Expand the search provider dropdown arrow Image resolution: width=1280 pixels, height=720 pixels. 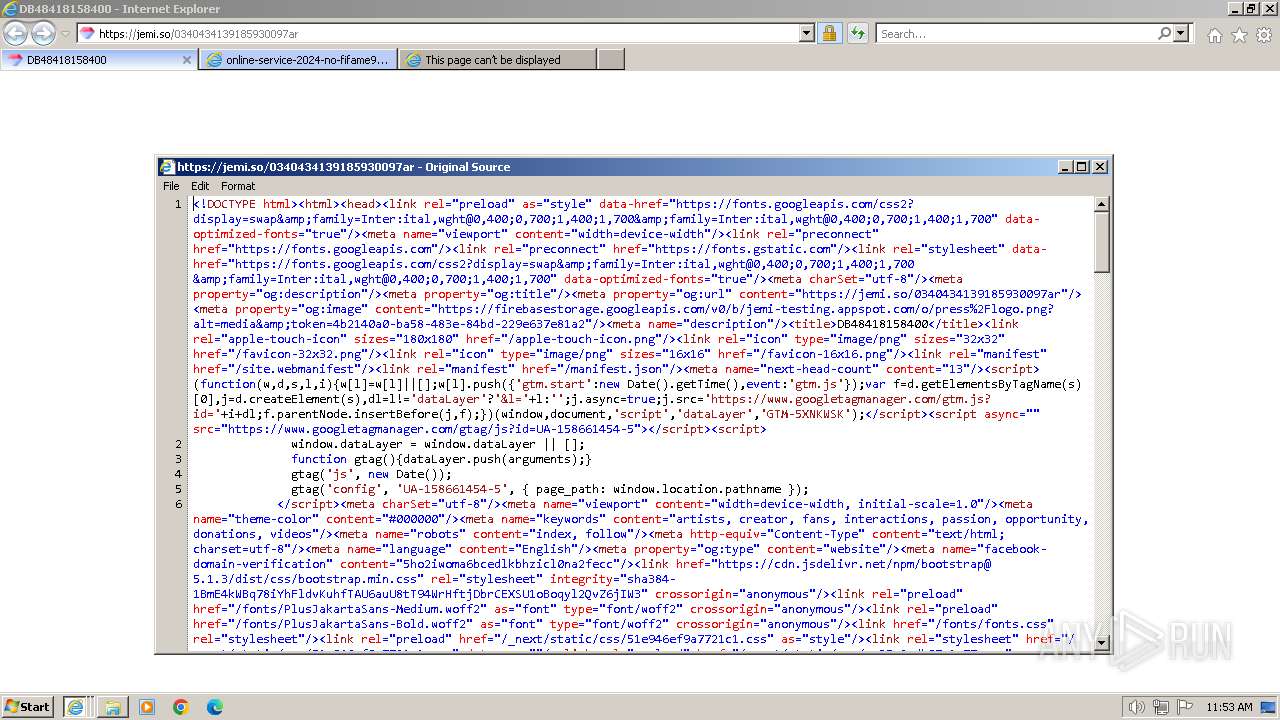(1182, 33)
